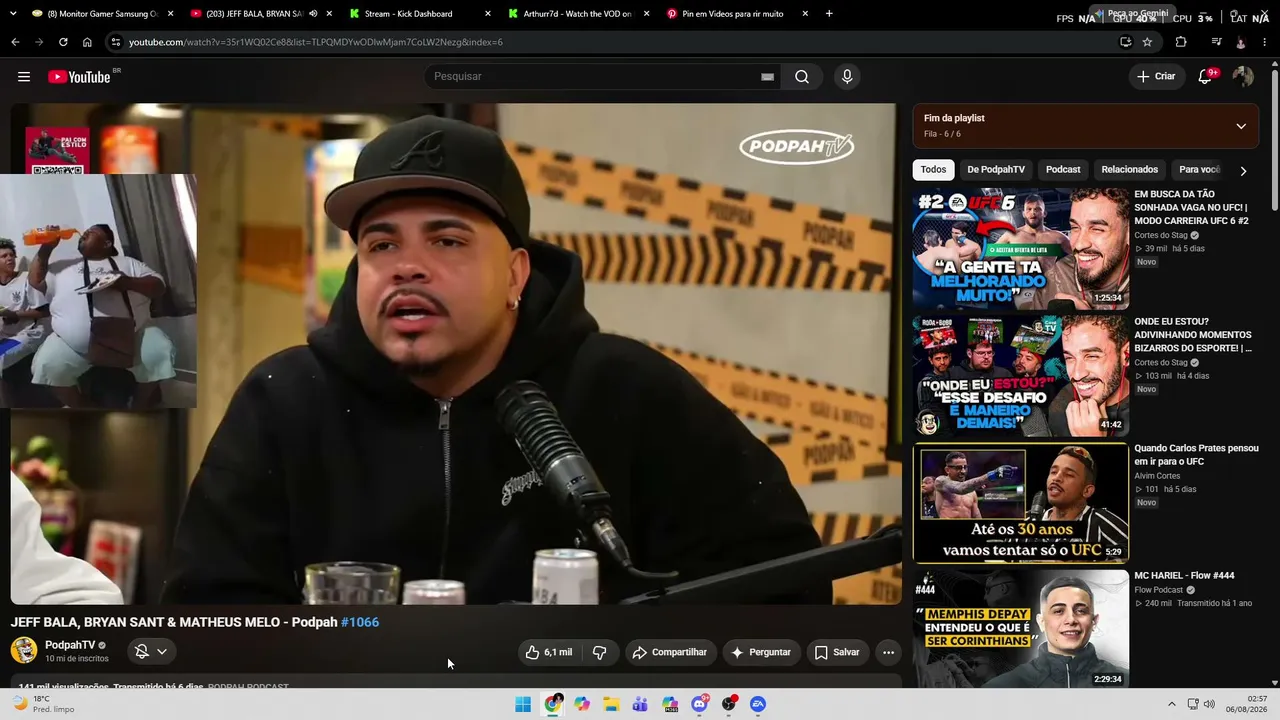Open the #1066 hashtag link
This screenshot has width=1280, height=720.
pos(360,622)
